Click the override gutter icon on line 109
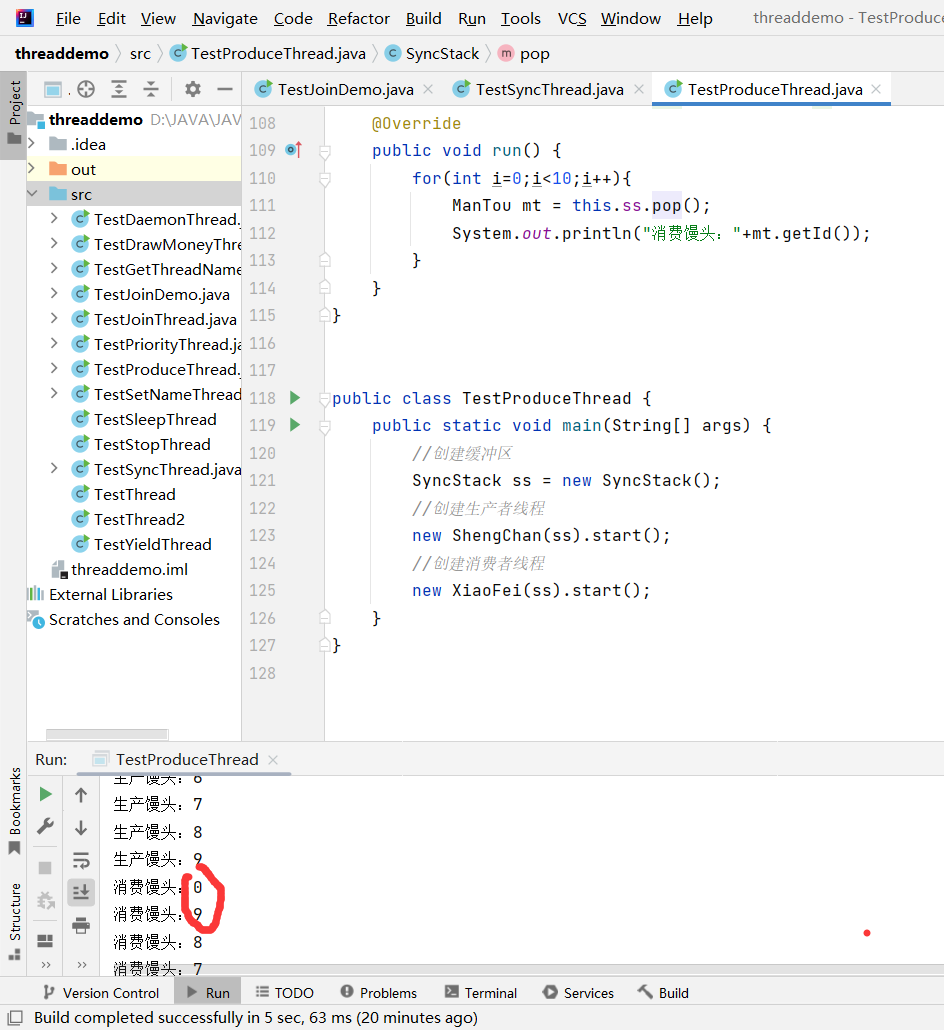The height and width of the screenshot is (1030, 944). click(294, 150)
